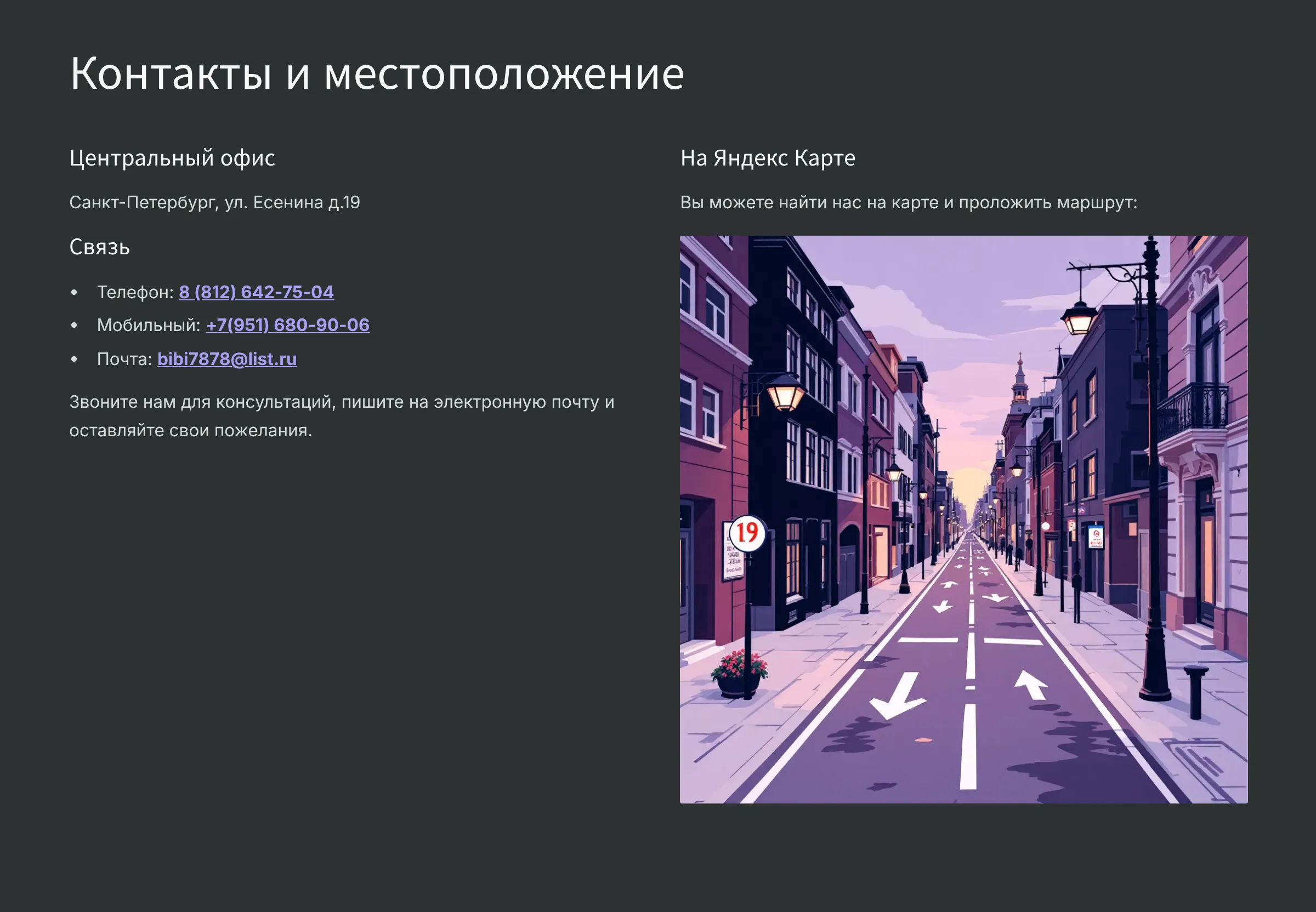This screenshot has width=1316, height=912.
Task: Email bibi7878@list.ru via the mail link
Action: click(x=226, y=359)
